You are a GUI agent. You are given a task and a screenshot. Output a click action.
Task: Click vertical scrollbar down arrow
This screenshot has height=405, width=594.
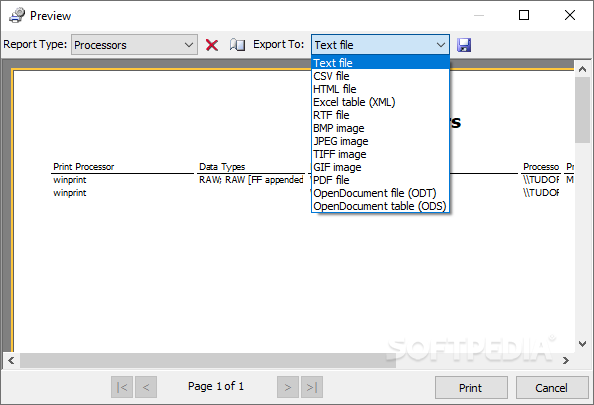[582, 344]
